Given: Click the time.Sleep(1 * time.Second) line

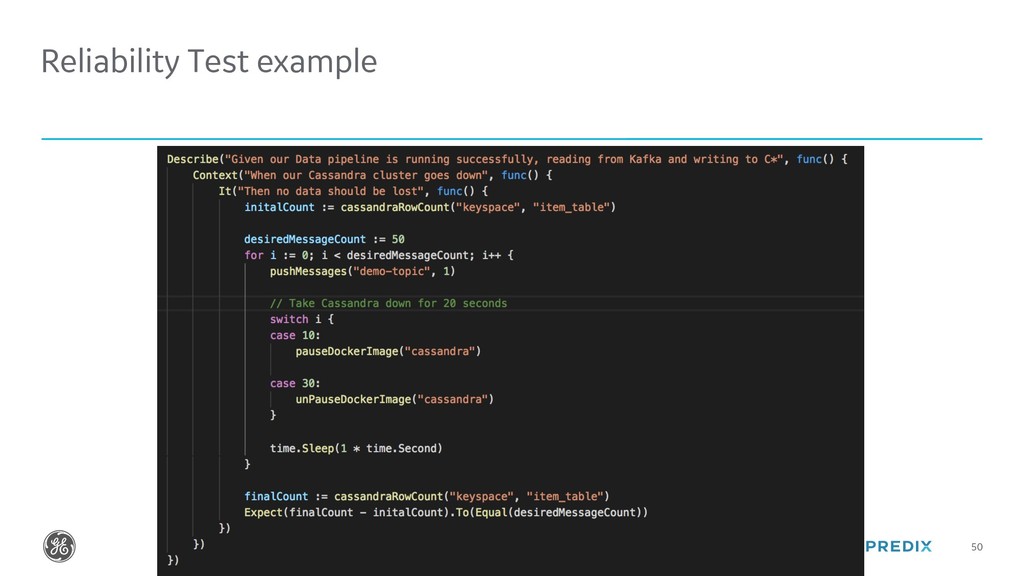Looking at the screenshot, I should (x=356, y=448).
